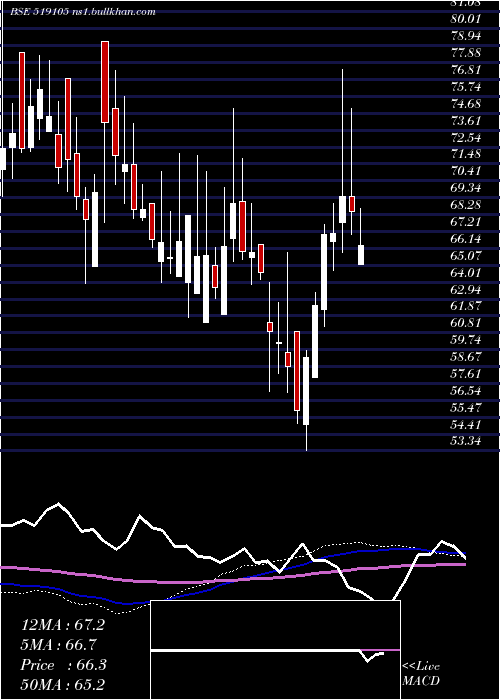The image size is (500, 700).
Task: Select the 75.74 price axis label
Action: [465, 87]
